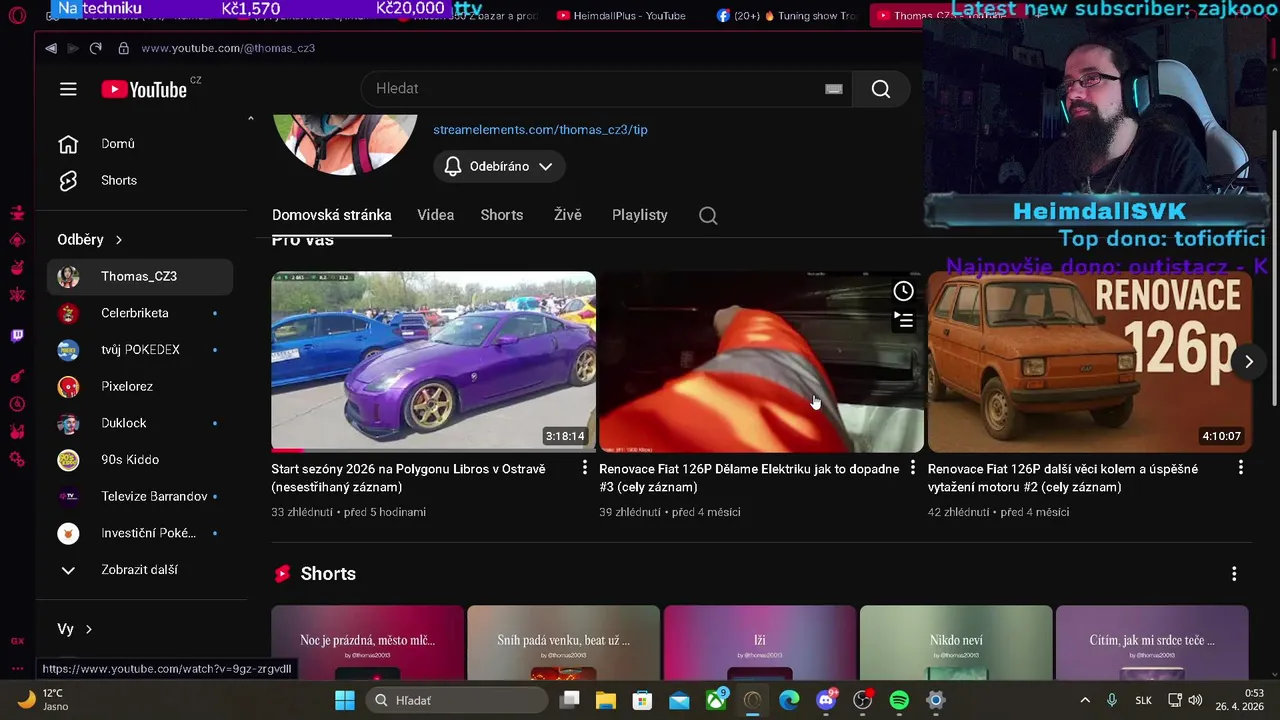Open the on-screen keyboard icon in search box
1280x720 pixels.
coord(833,89)
